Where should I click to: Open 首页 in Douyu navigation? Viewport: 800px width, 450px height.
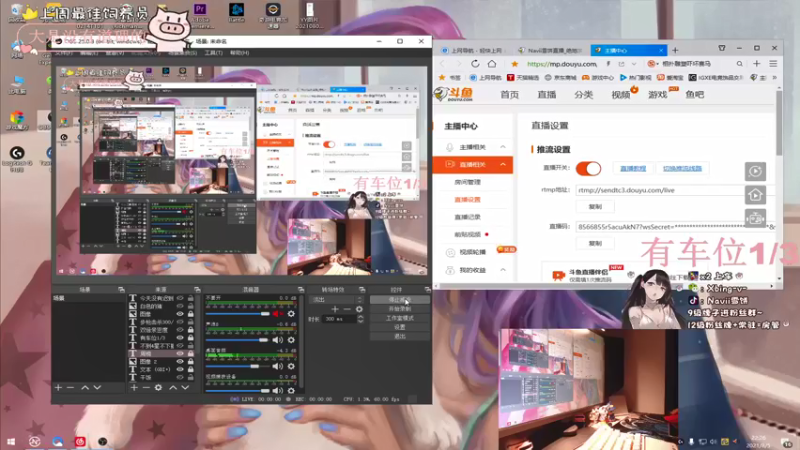click(x=509, y=95)
